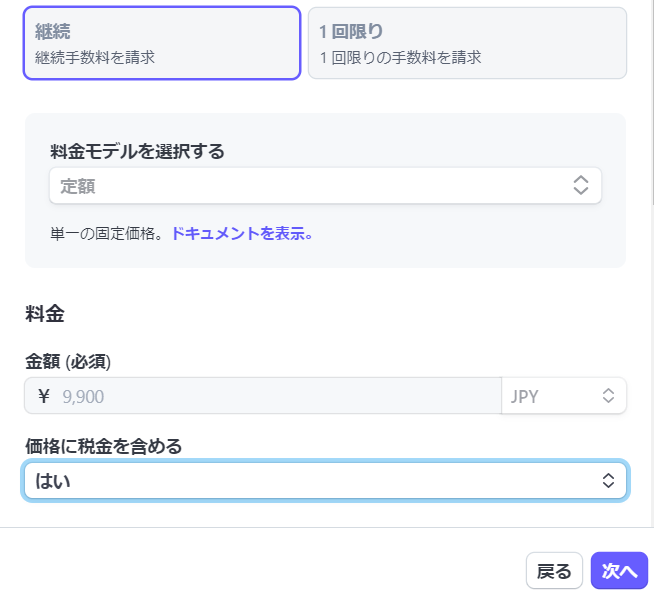654x605 pixels.
Task: Click the 1回限りの手数料を請求 description text
Action: pyautogui.click(x=400, y=58)
